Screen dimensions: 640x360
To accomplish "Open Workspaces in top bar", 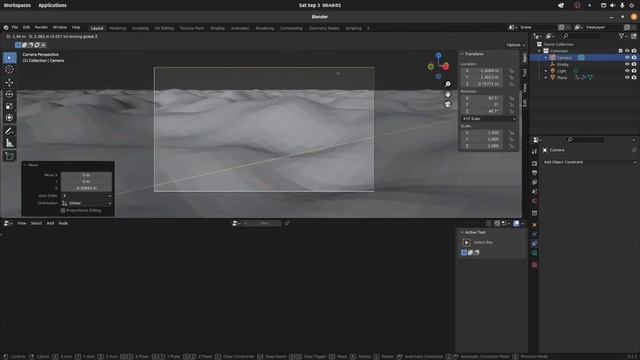I will coord(17,5).
